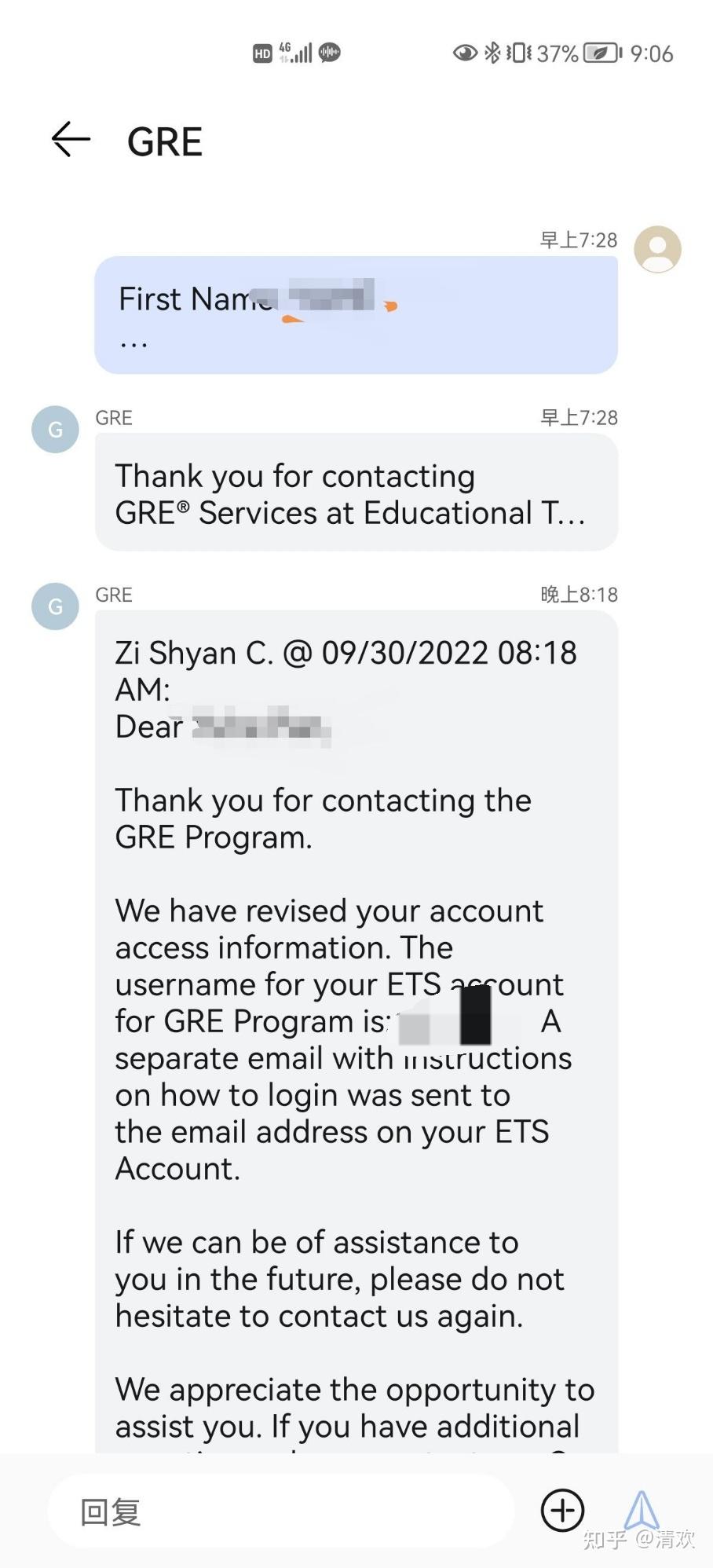Viewport: 713px width, 1568px height.
Task: Tap the 4G signal strength indicator
Action: pyautogui.click(x=294, y=53)
